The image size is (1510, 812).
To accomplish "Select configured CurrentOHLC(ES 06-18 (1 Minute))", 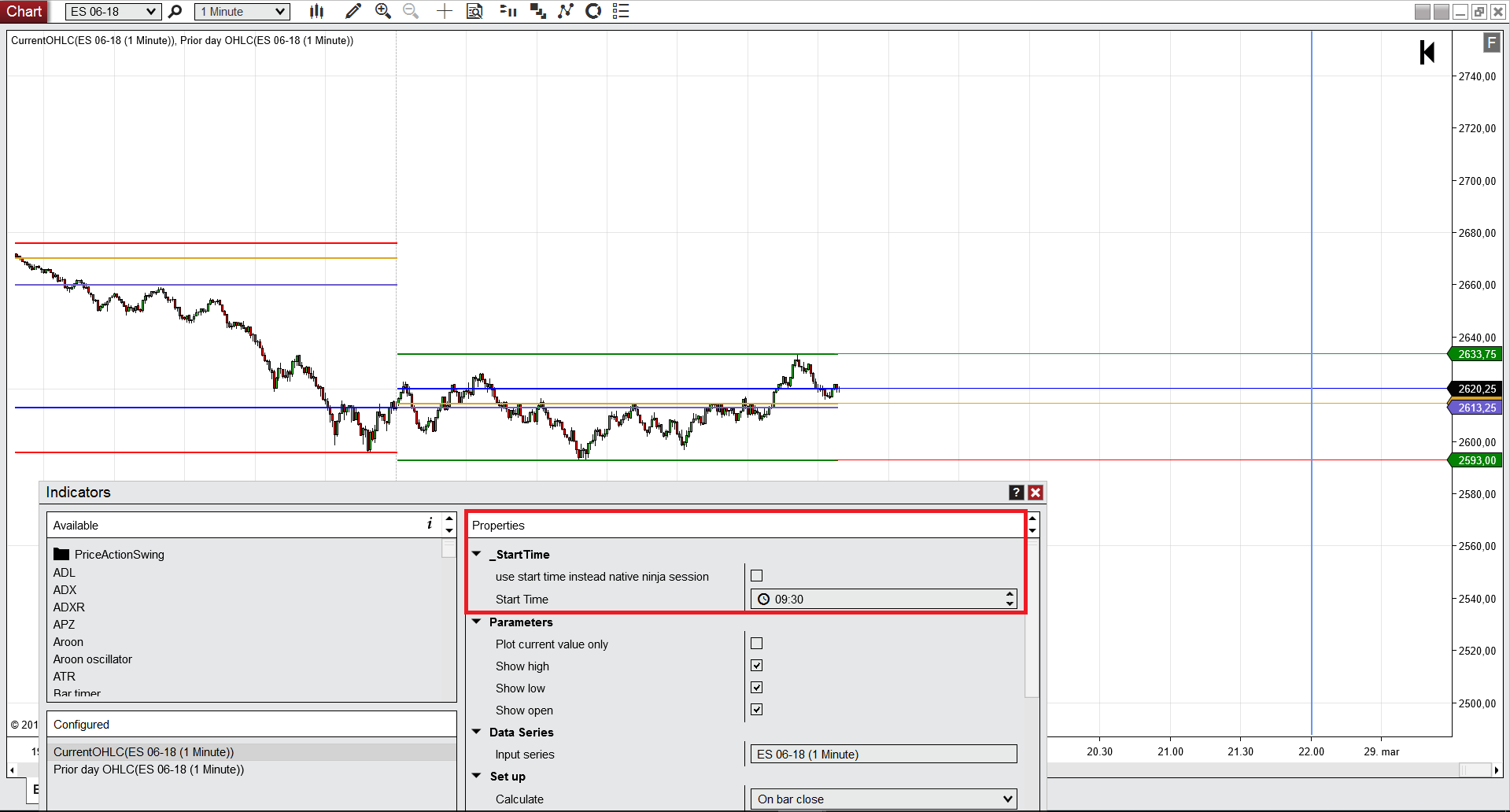I will coord(252,752).
